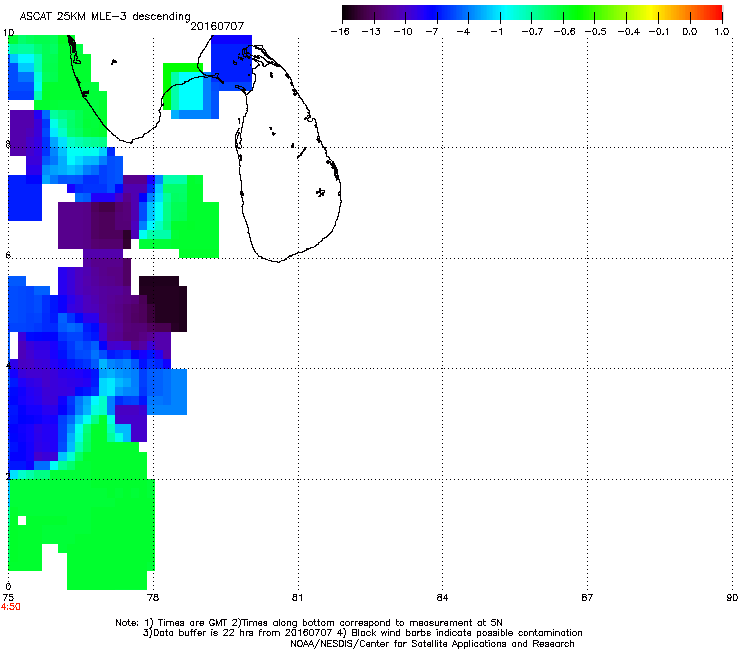Click the -1 color scale label
740x650 pixels.
pyautogui.click(x=496, y=32)
